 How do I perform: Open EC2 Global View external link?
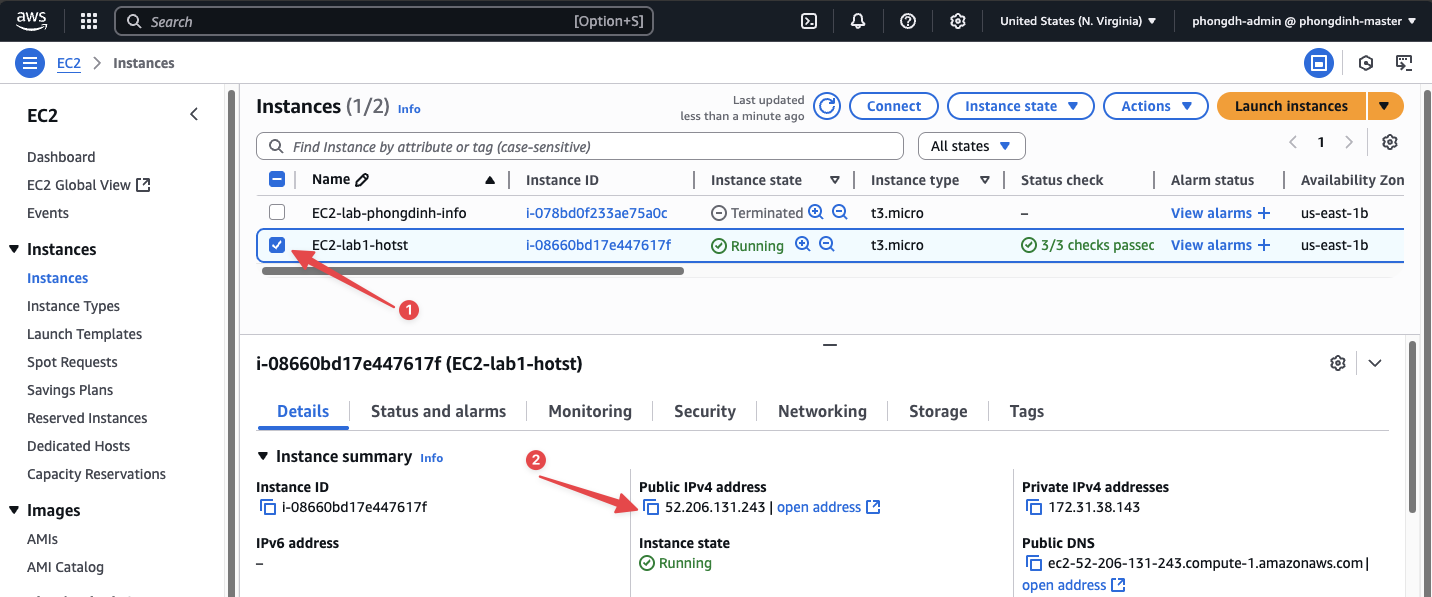tap(88, 185)
